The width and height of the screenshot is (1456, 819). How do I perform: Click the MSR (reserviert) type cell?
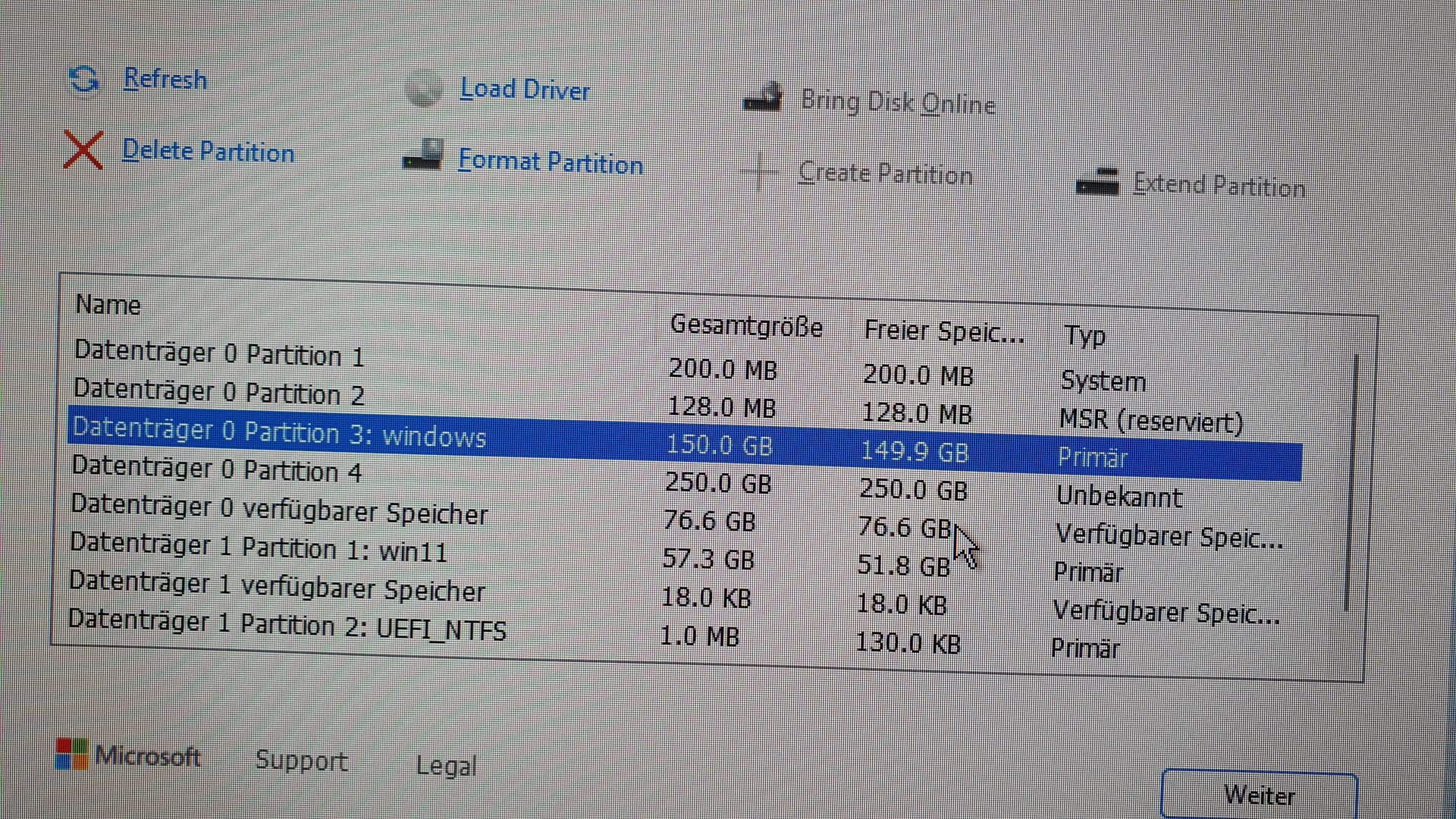(1151, 420)
